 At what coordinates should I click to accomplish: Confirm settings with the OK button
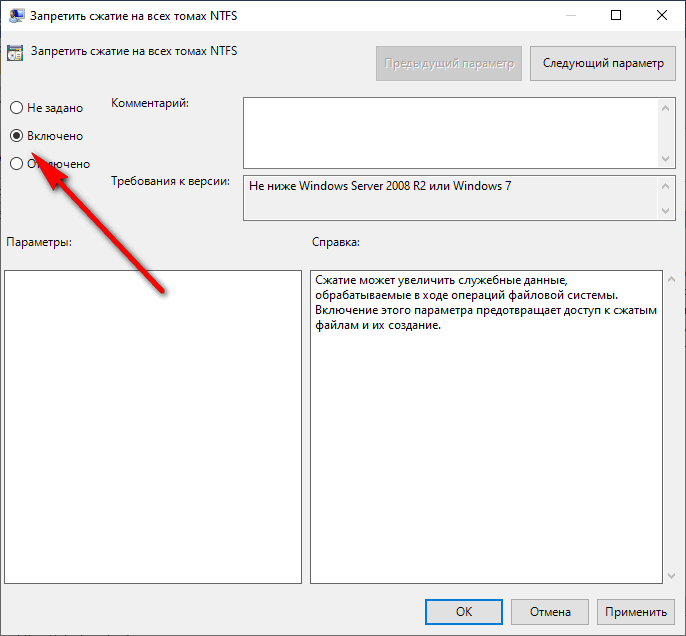464,612
